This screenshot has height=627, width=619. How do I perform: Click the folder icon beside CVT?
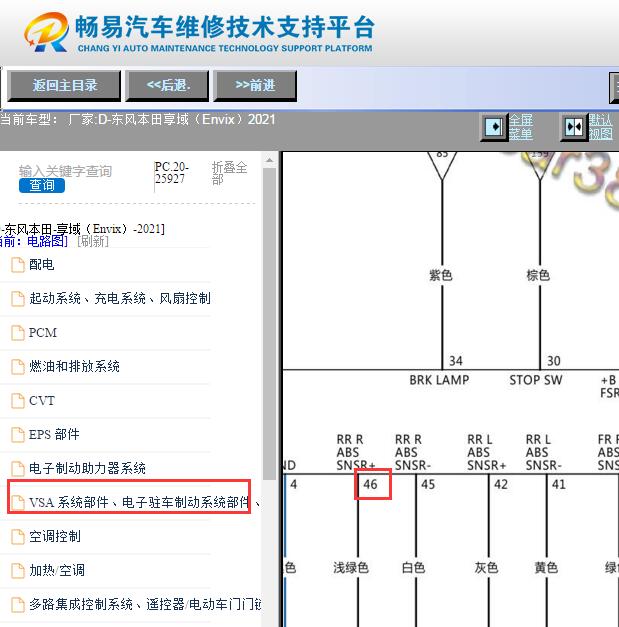point(18,401)
